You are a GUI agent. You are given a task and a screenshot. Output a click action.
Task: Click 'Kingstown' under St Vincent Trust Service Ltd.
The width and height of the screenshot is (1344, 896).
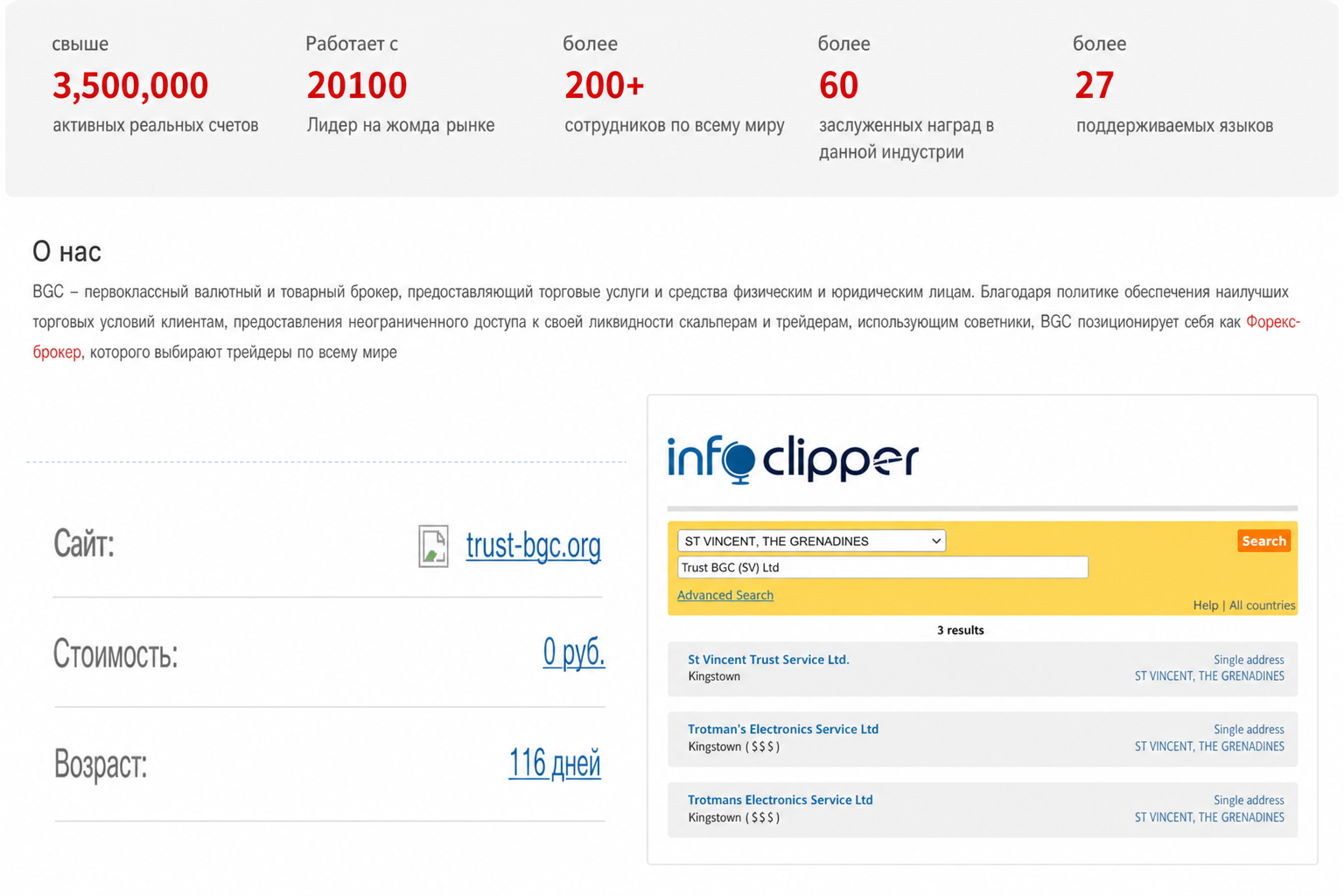coord(714,676)
